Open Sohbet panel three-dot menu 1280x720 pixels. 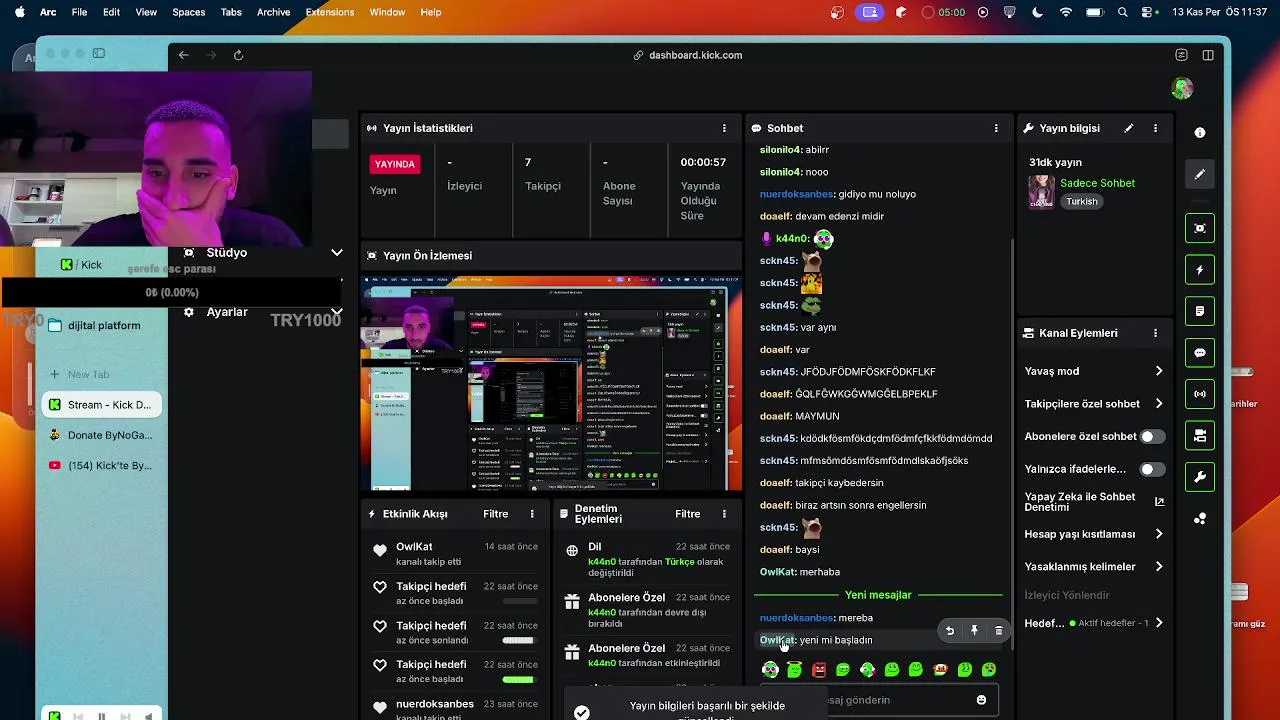tap(996, 128)
